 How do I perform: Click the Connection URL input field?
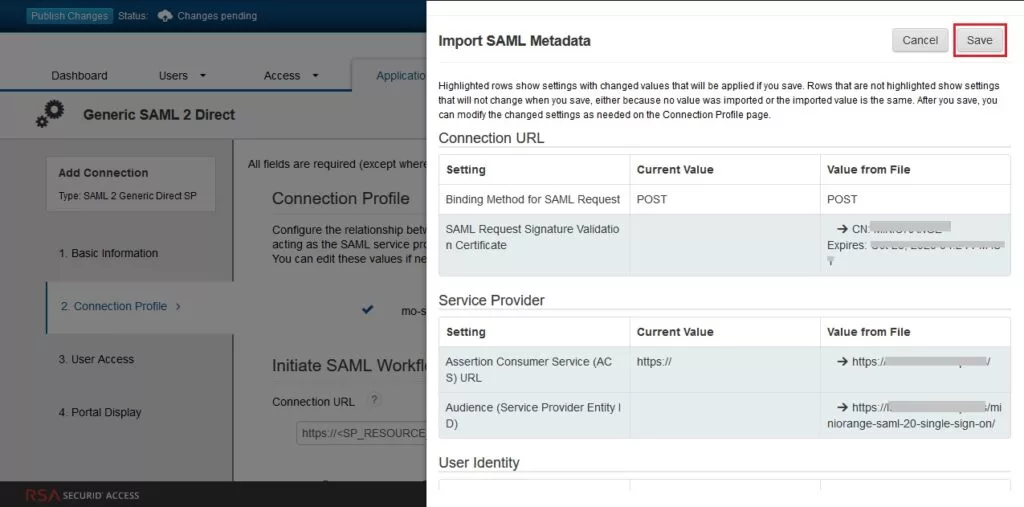pos(361,433)
